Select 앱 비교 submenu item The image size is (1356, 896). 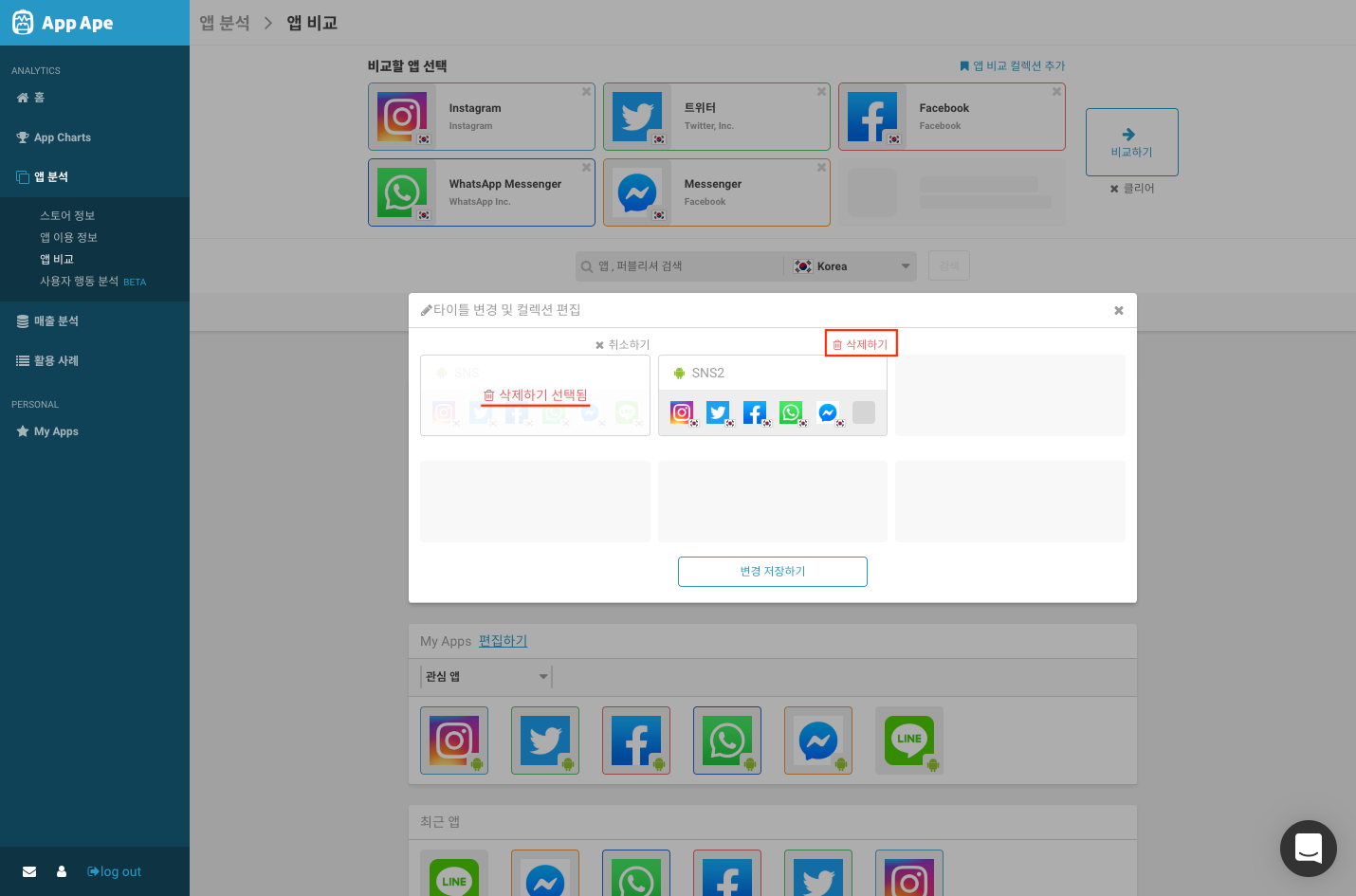tap(57, 260)
